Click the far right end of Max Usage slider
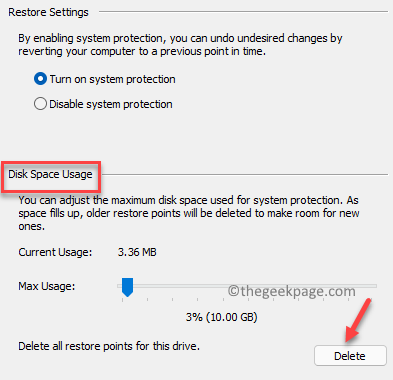The image size is (393, 380). pyautogui.click(x=375, y=286)
